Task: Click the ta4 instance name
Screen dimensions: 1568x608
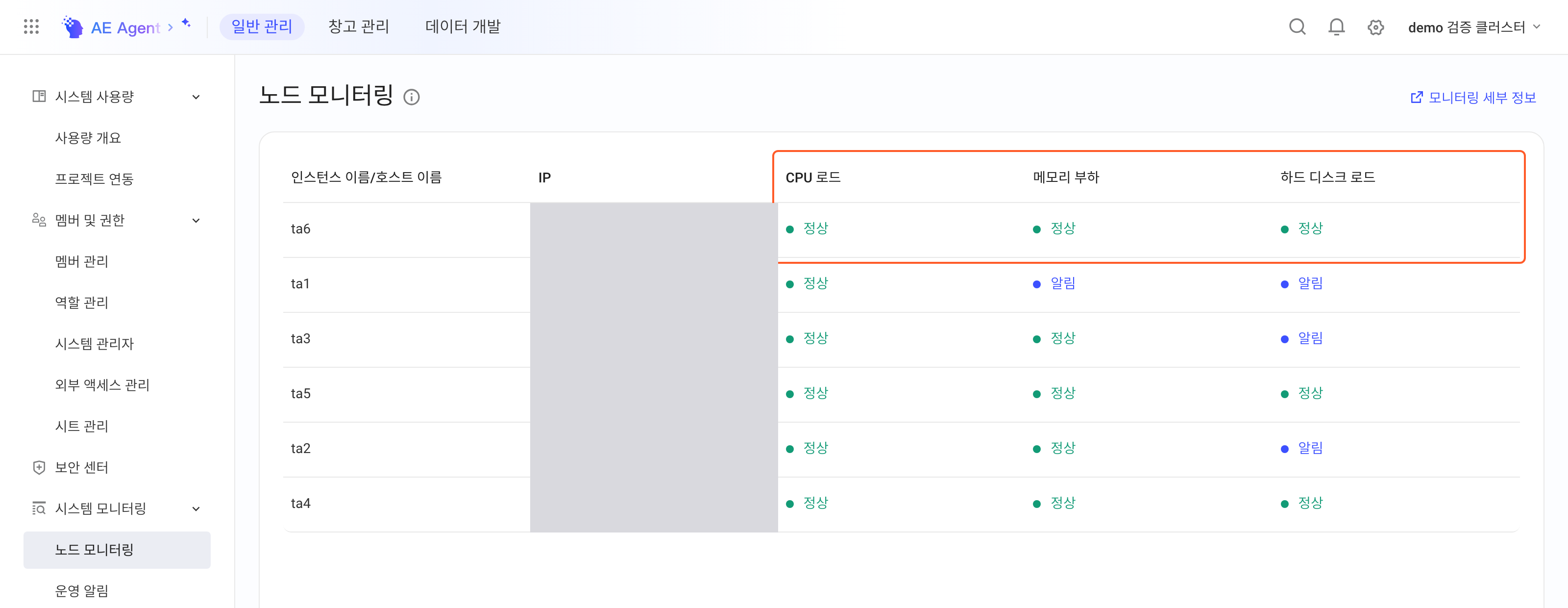Action: coord(301,503)
